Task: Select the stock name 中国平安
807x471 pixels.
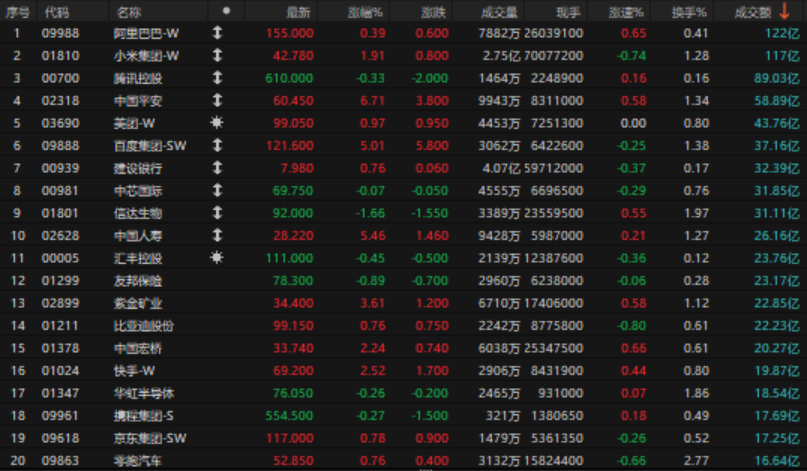Action: [138, 101]
